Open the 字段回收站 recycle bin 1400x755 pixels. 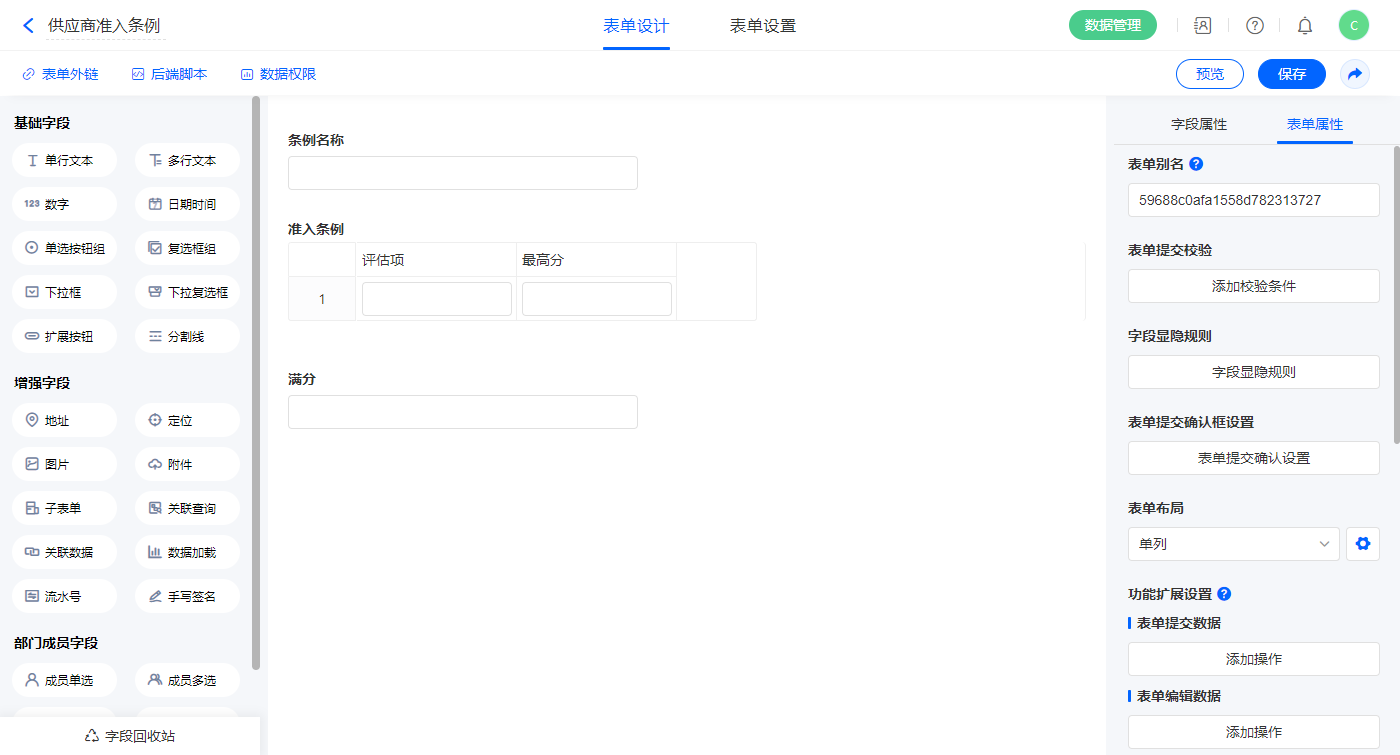pos(130,736)
